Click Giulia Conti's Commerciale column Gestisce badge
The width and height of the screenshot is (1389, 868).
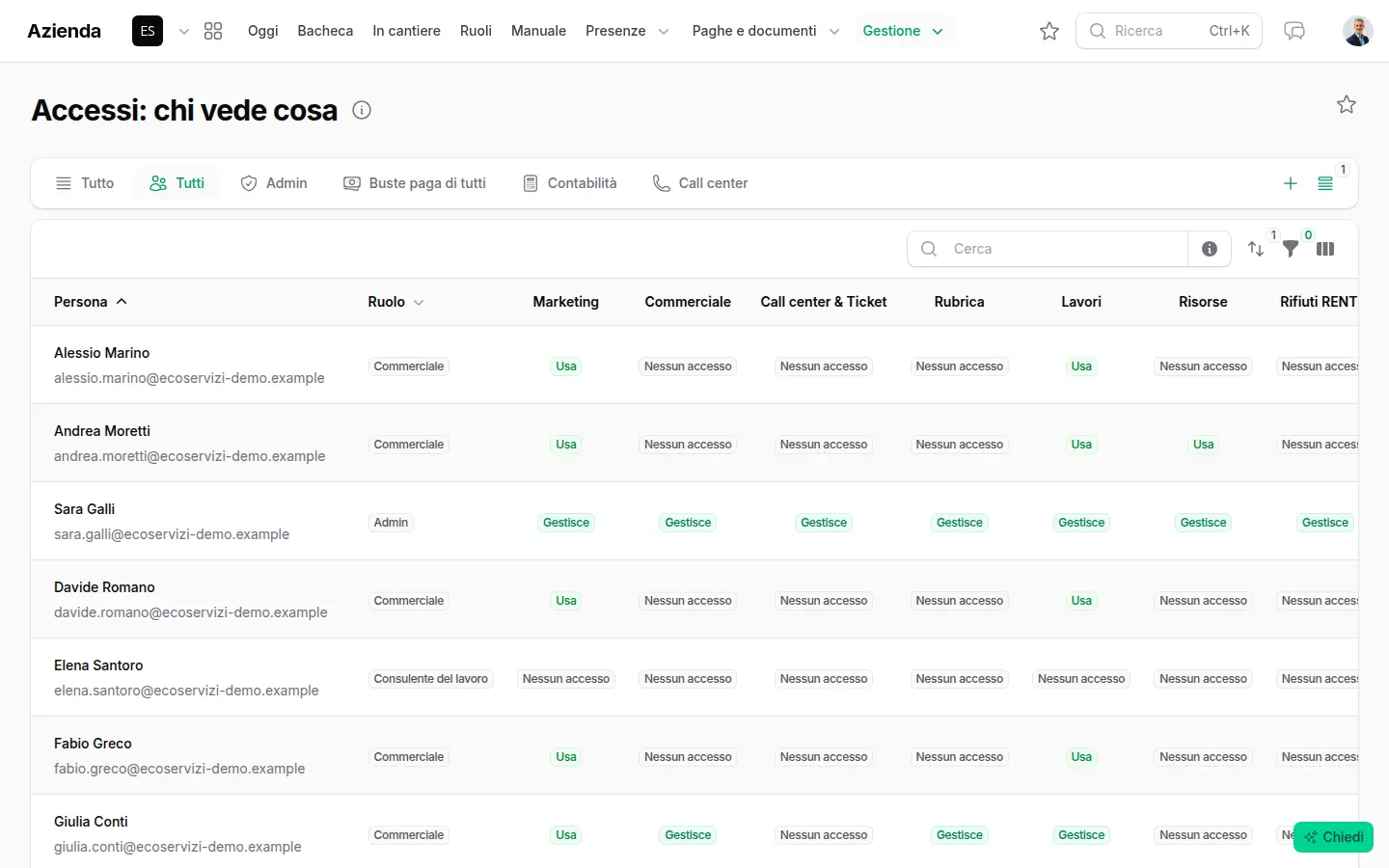pyautogui.click(x=688, y=835)
